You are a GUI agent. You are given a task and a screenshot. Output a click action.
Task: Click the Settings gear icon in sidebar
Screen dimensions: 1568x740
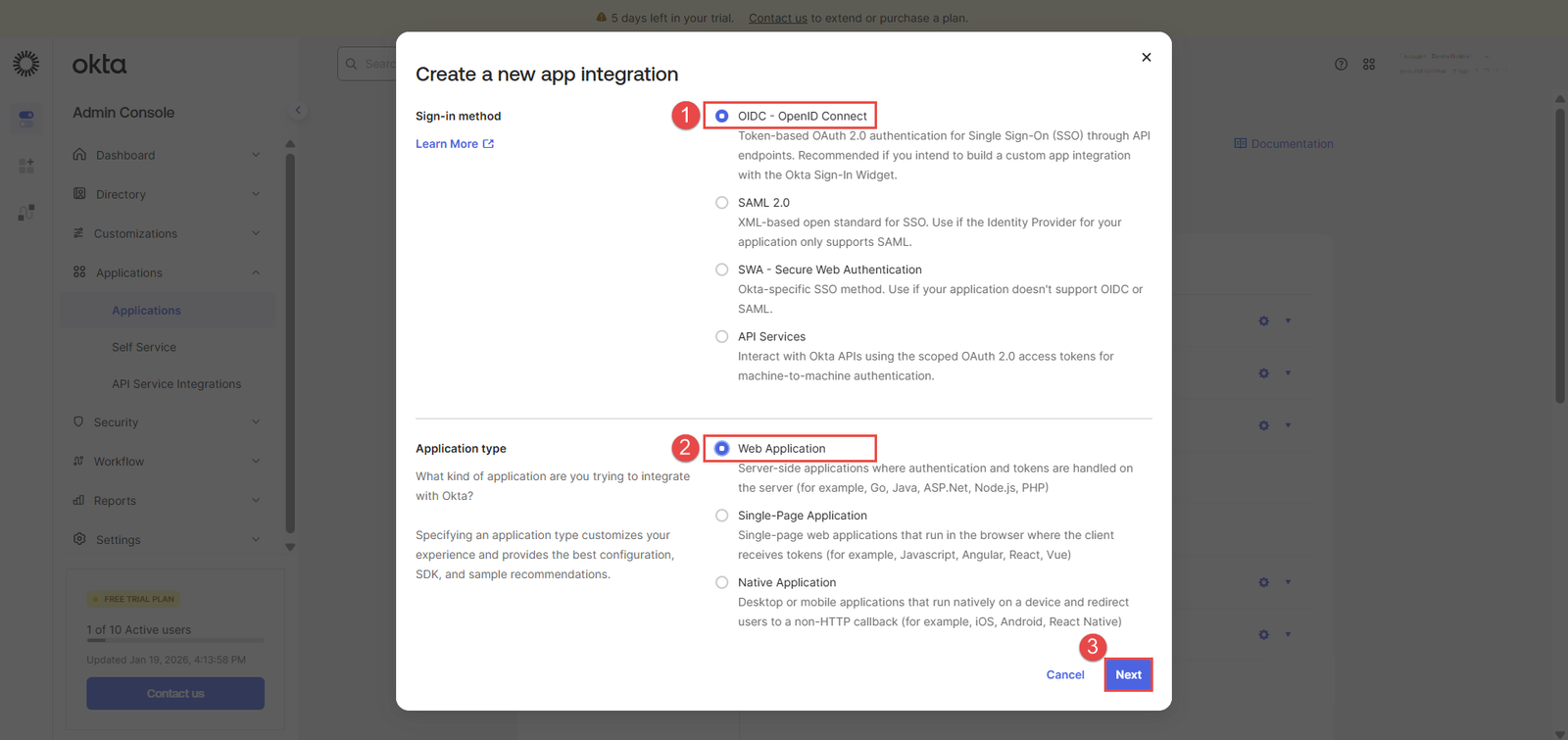click(79, 539)
